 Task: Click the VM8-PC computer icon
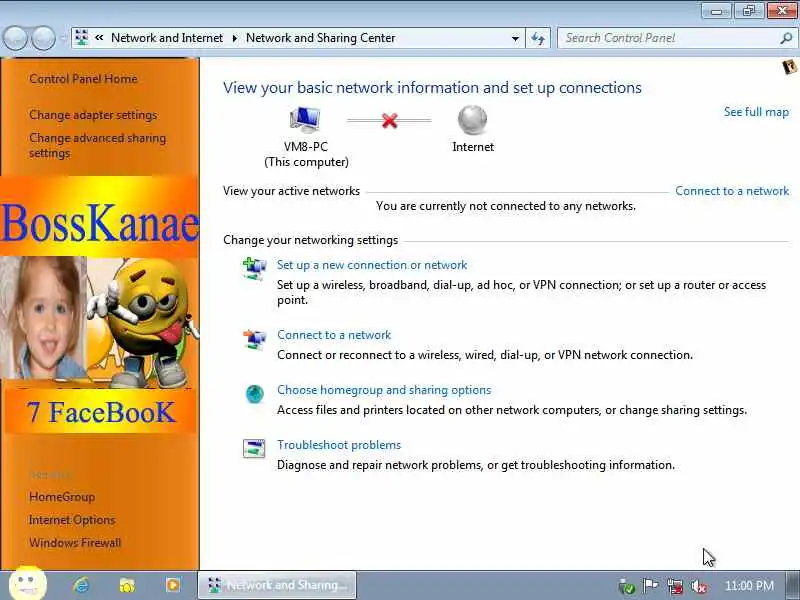click(305, 120)
